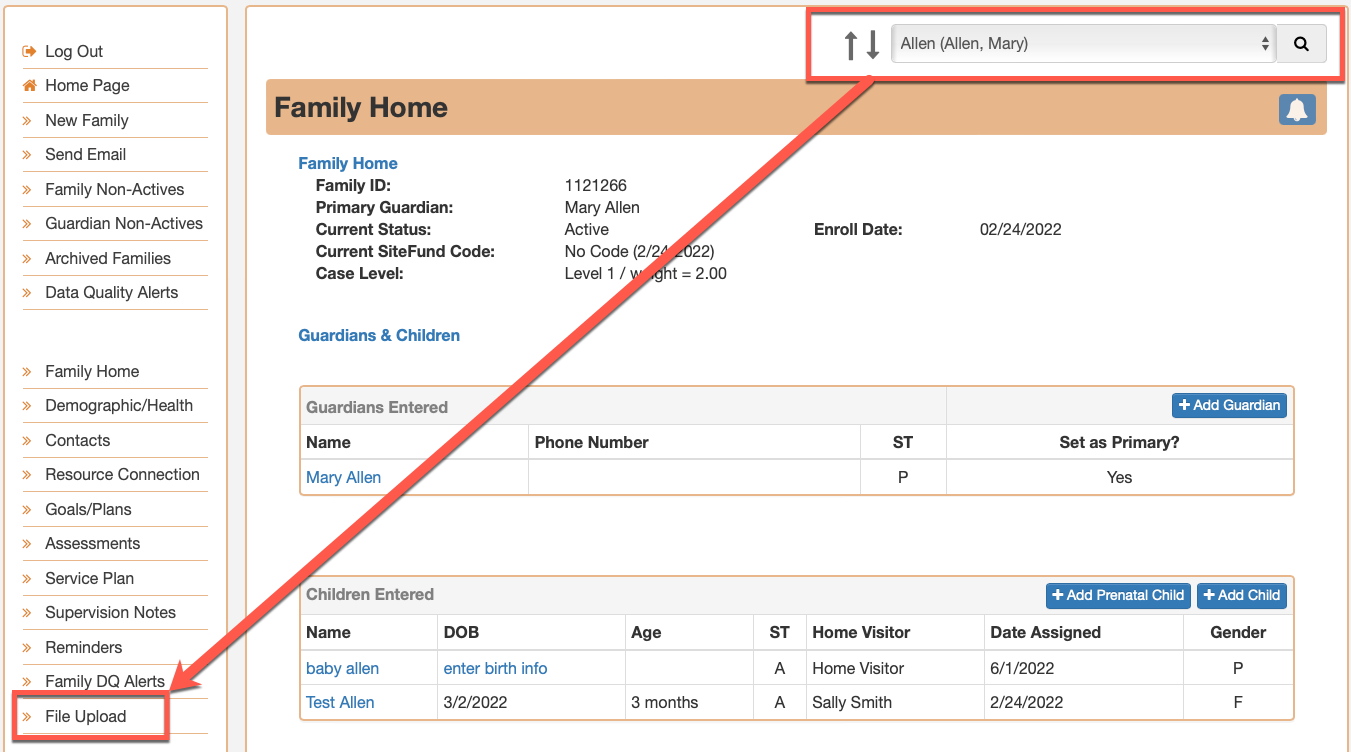This screenshot has width=1351, height=752.
Task: Click the Add Guardian button
Action: (1229, 405)
